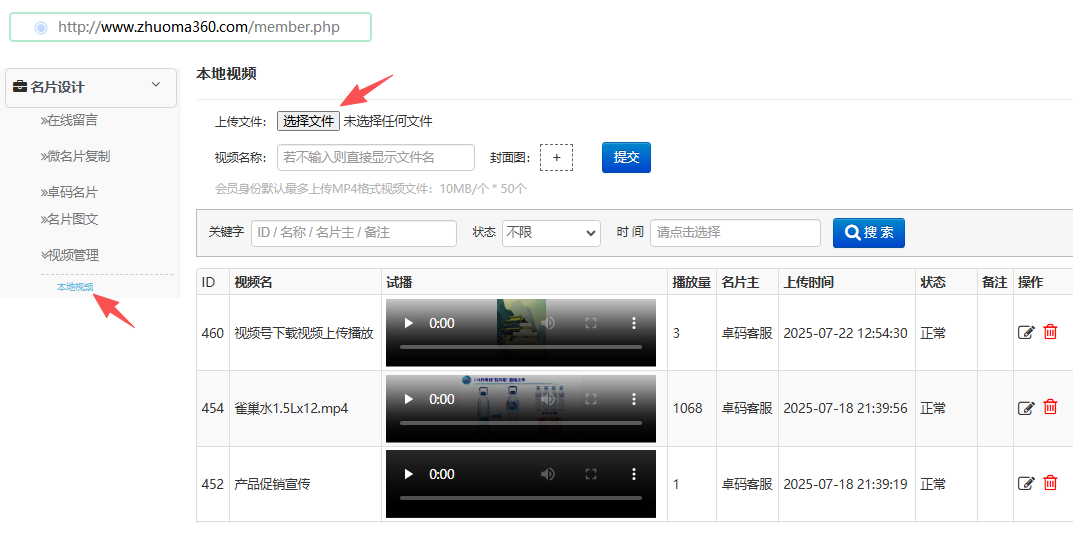Click 选择文件 to choose a file
1078x535 pixels.
(308, 121)
